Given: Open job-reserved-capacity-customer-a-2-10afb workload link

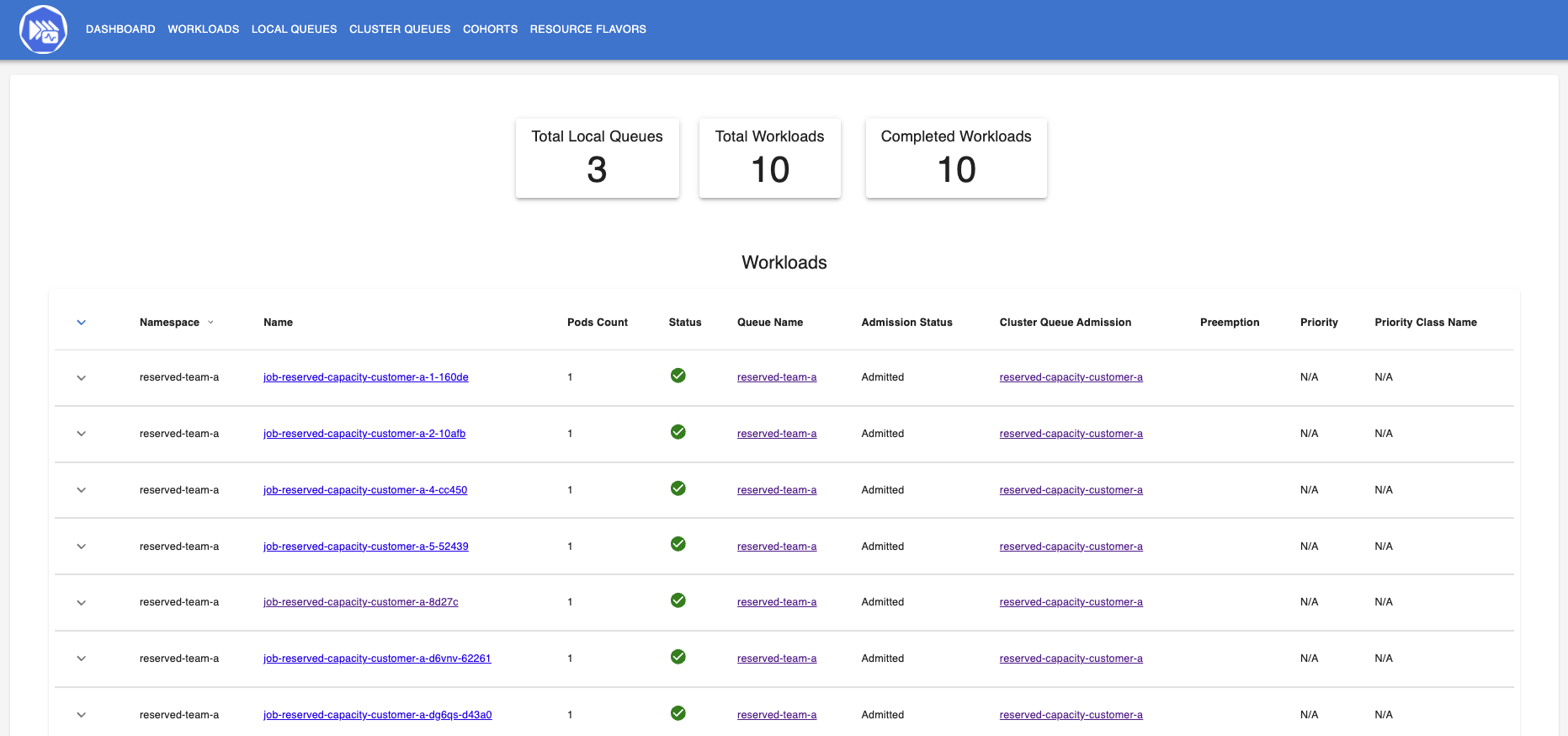Looking at the screenshot, I should (364, 434).
